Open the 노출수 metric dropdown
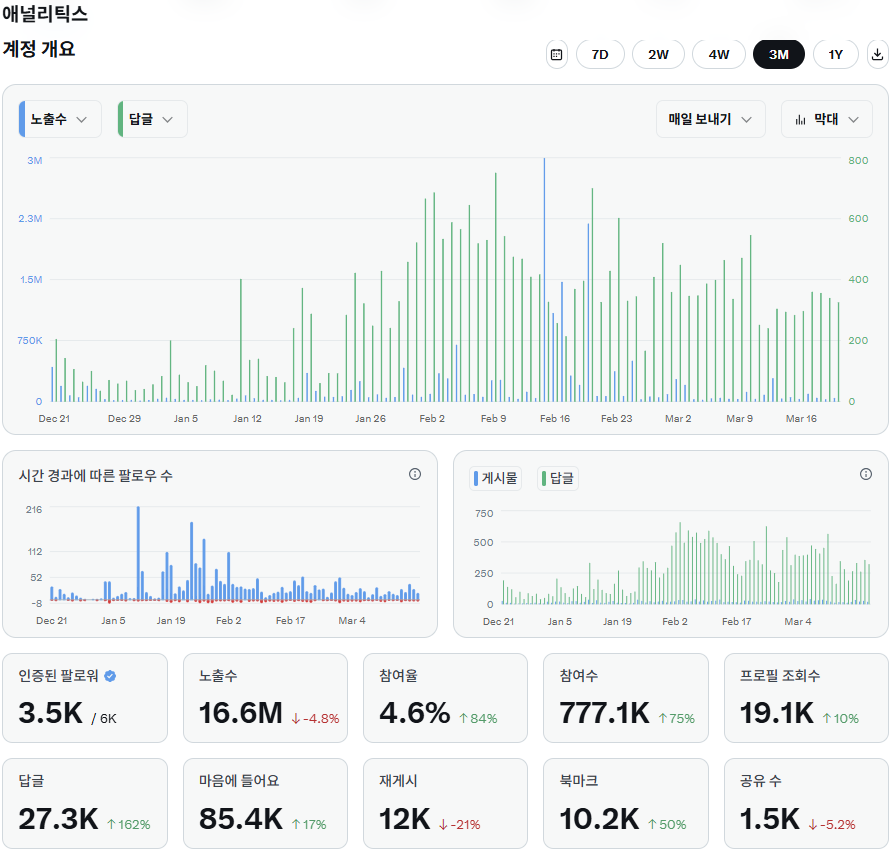 [60, 119]
